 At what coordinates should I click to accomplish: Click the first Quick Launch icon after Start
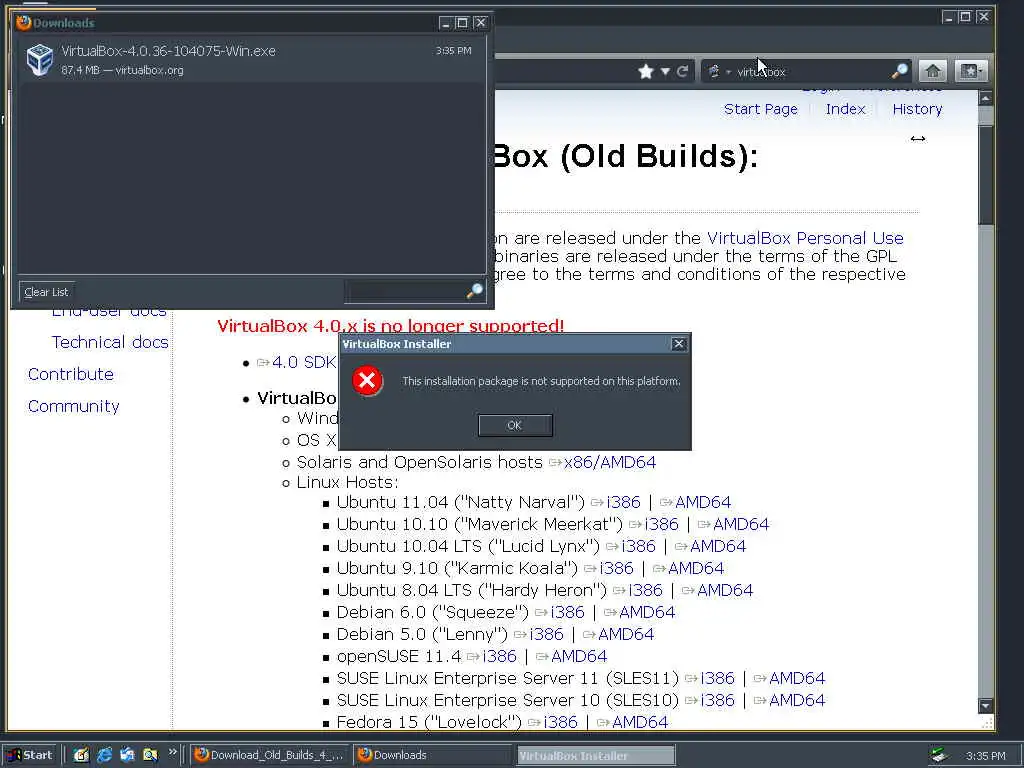[81, 755]
